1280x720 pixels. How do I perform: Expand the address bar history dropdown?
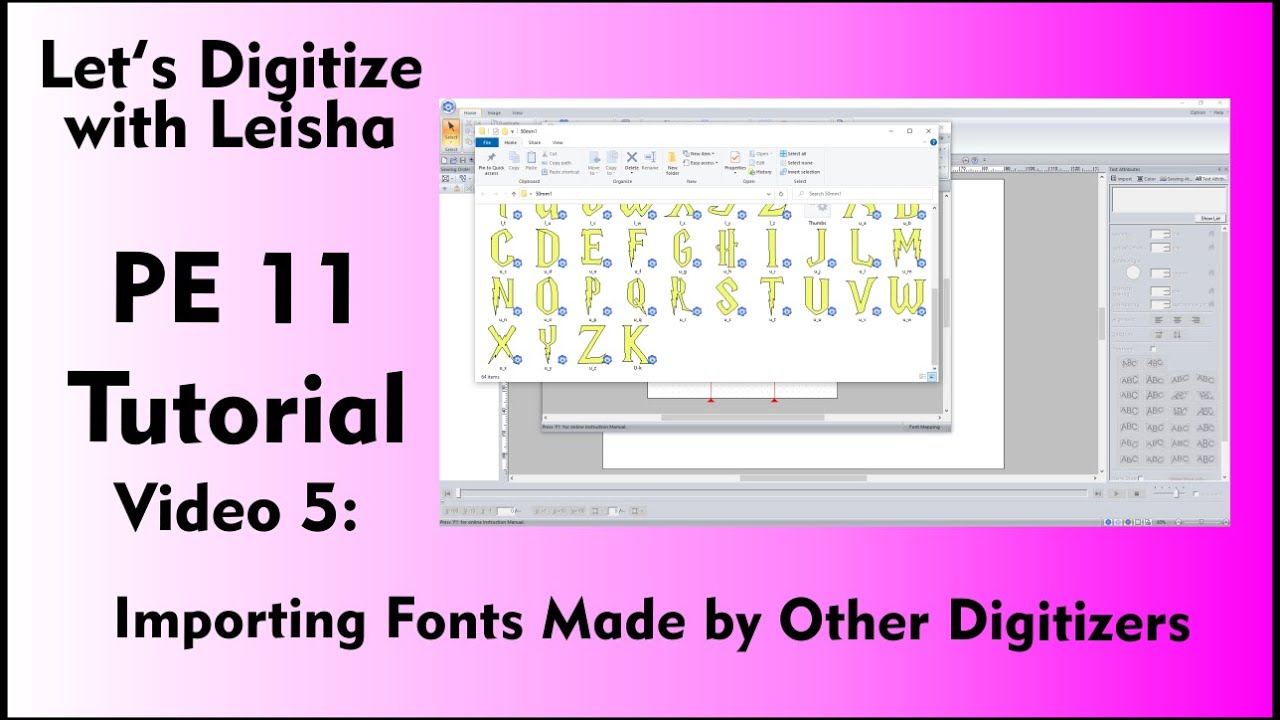click(x=769, y=194)
